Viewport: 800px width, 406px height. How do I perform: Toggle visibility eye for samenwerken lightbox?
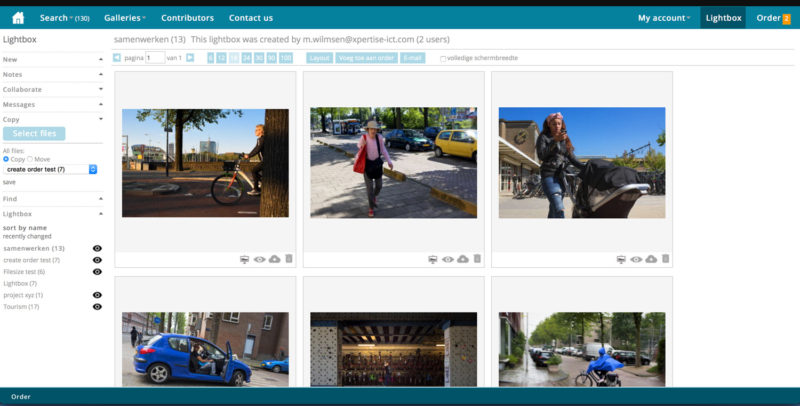(97, 248)
